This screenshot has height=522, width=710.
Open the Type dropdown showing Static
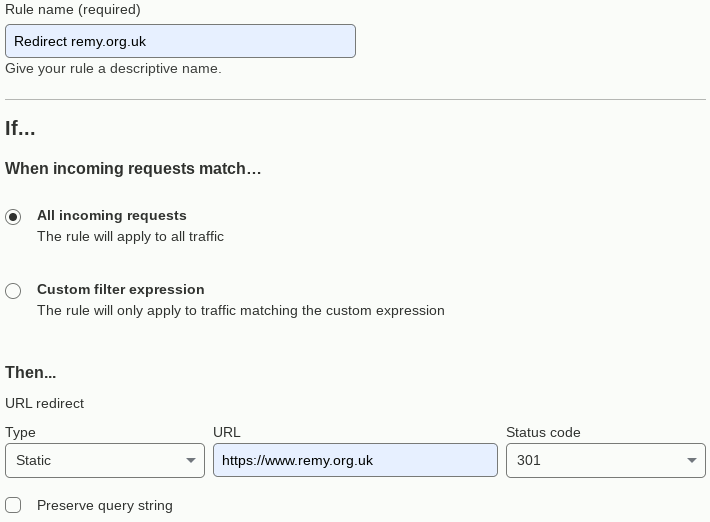105,460
